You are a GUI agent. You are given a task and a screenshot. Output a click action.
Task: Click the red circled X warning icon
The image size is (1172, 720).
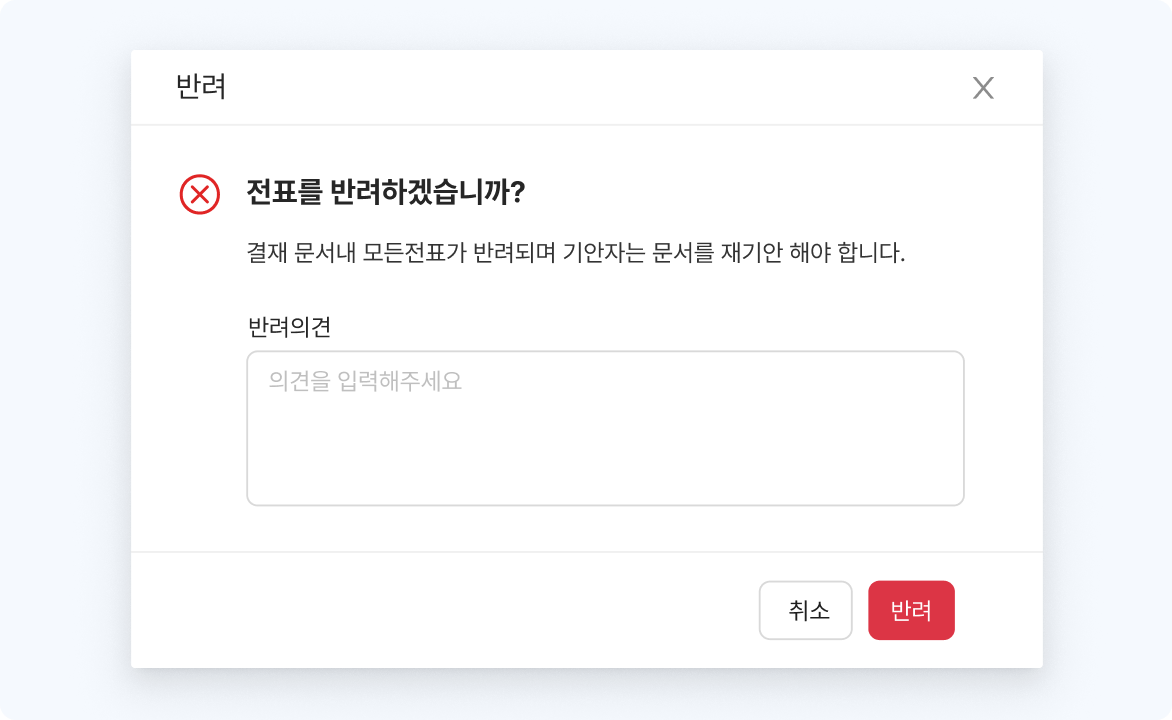(200, 194)
